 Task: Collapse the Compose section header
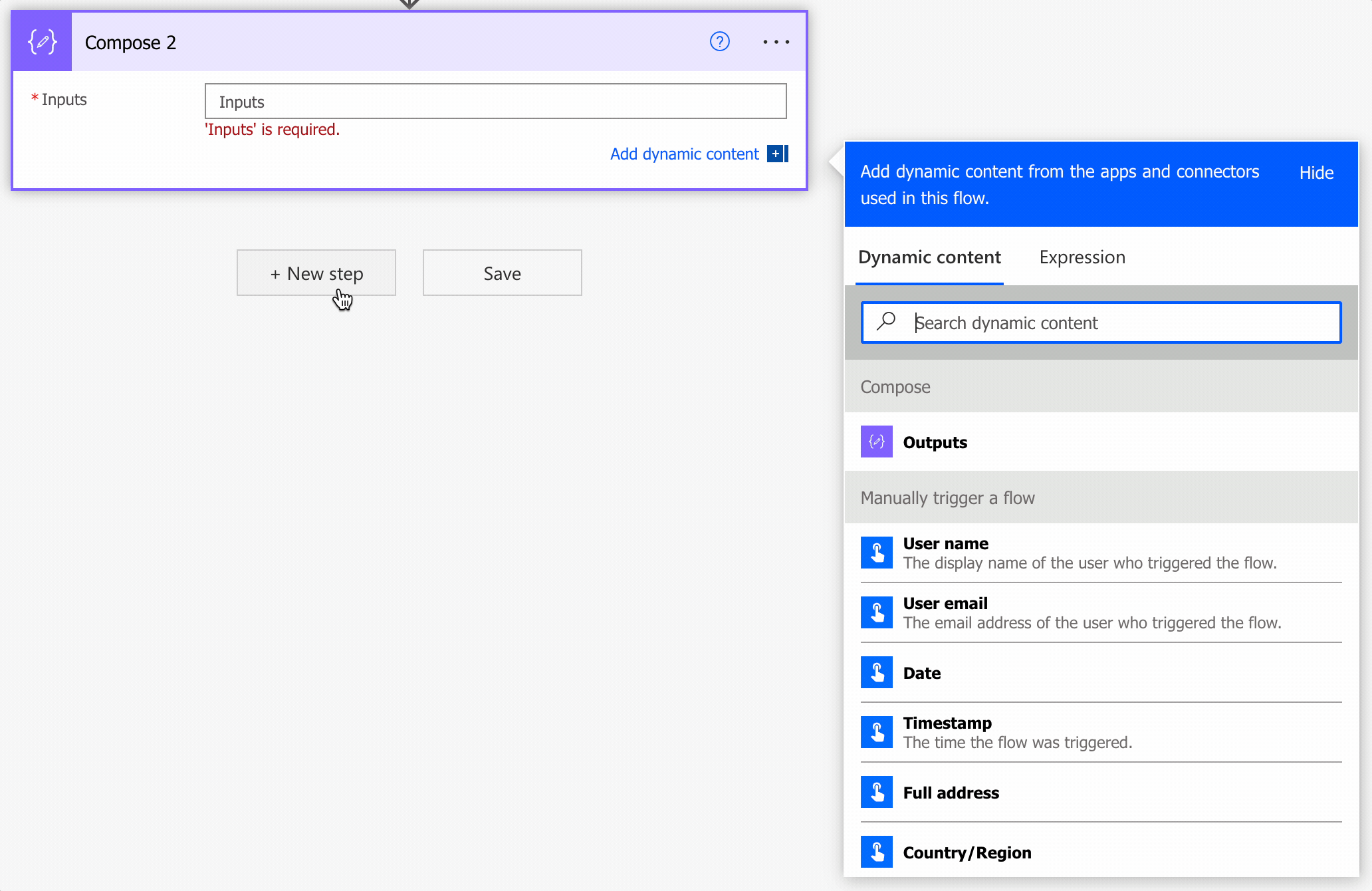pos(1100,387)
